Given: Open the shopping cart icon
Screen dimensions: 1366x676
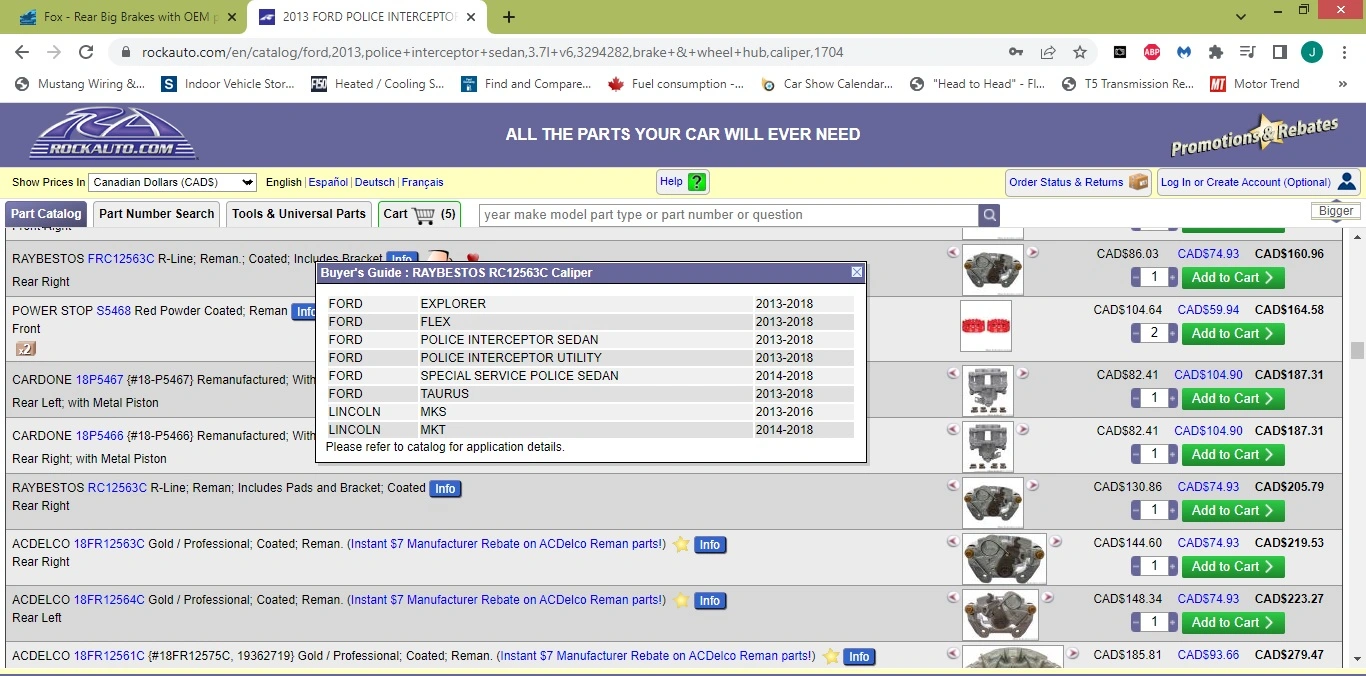Looking at the screenshot, I should point(424,214).
